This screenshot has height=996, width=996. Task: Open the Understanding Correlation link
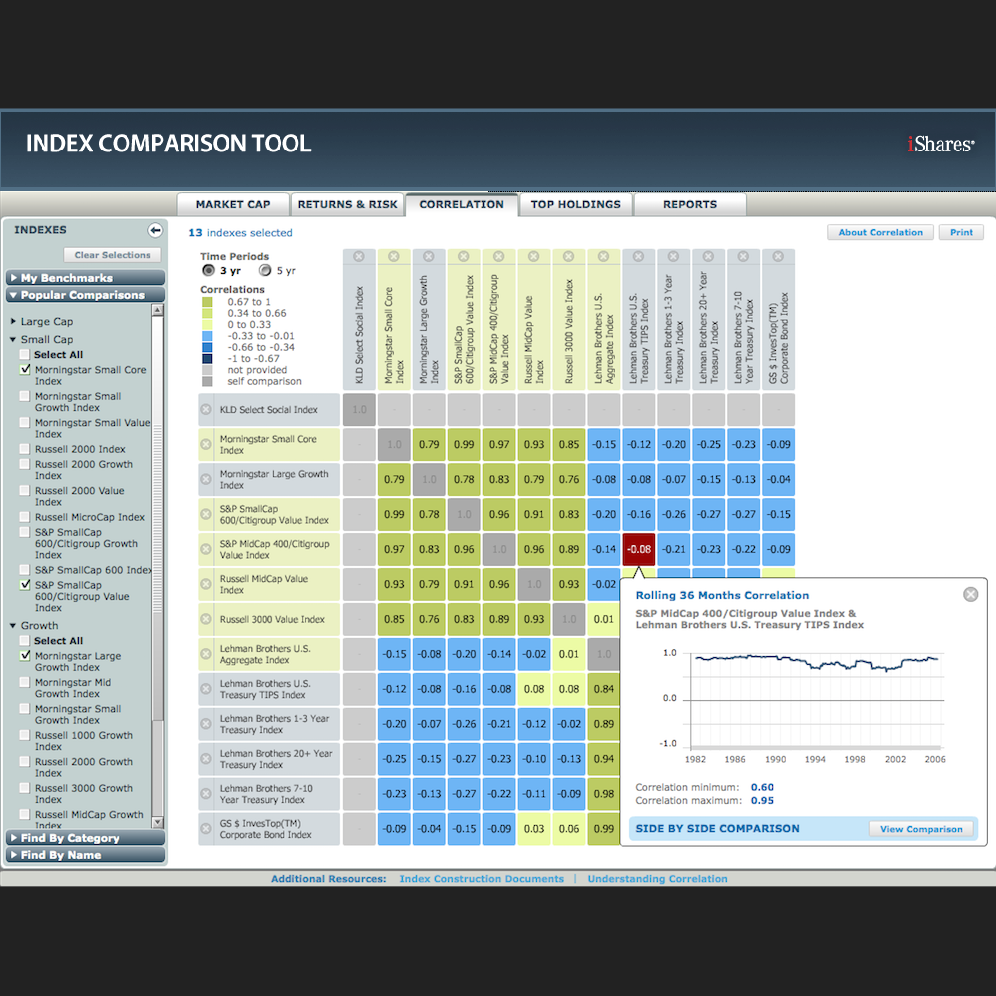pyautogui.click(x=657, y=879)
